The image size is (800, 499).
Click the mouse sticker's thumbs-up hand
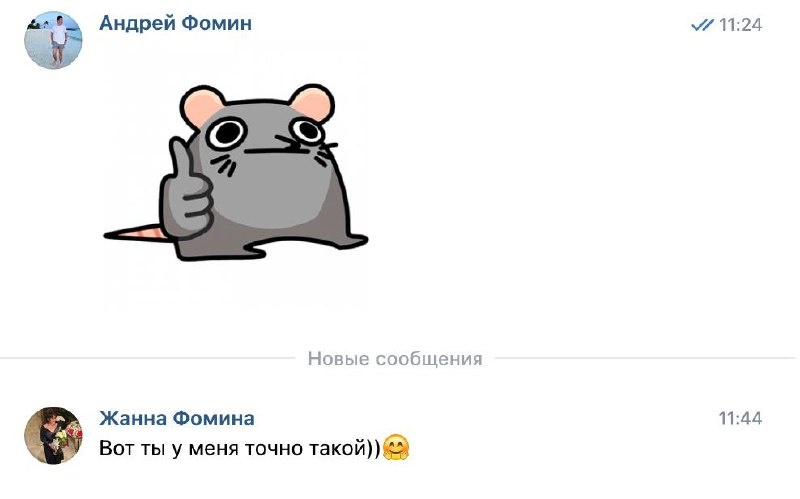coord(186,190)
